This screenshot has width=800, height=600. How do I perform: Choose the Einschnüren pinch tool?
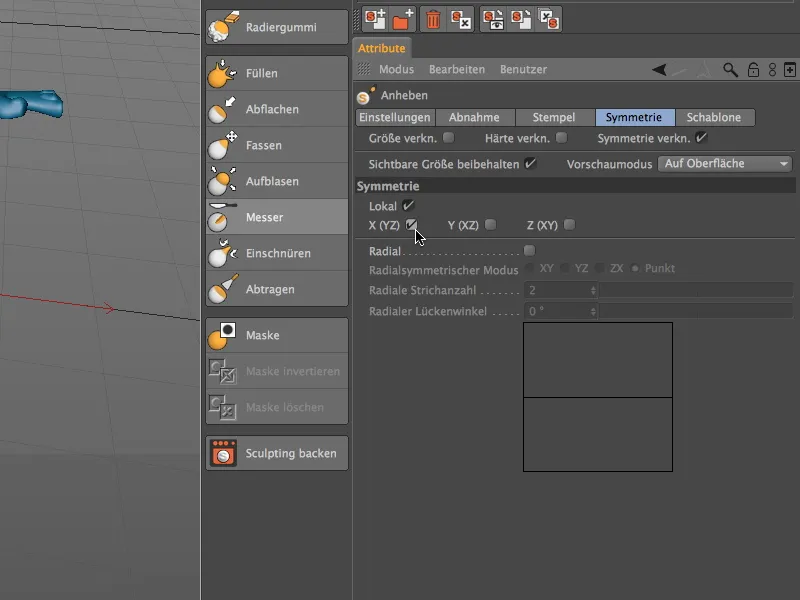pos(277,253)
